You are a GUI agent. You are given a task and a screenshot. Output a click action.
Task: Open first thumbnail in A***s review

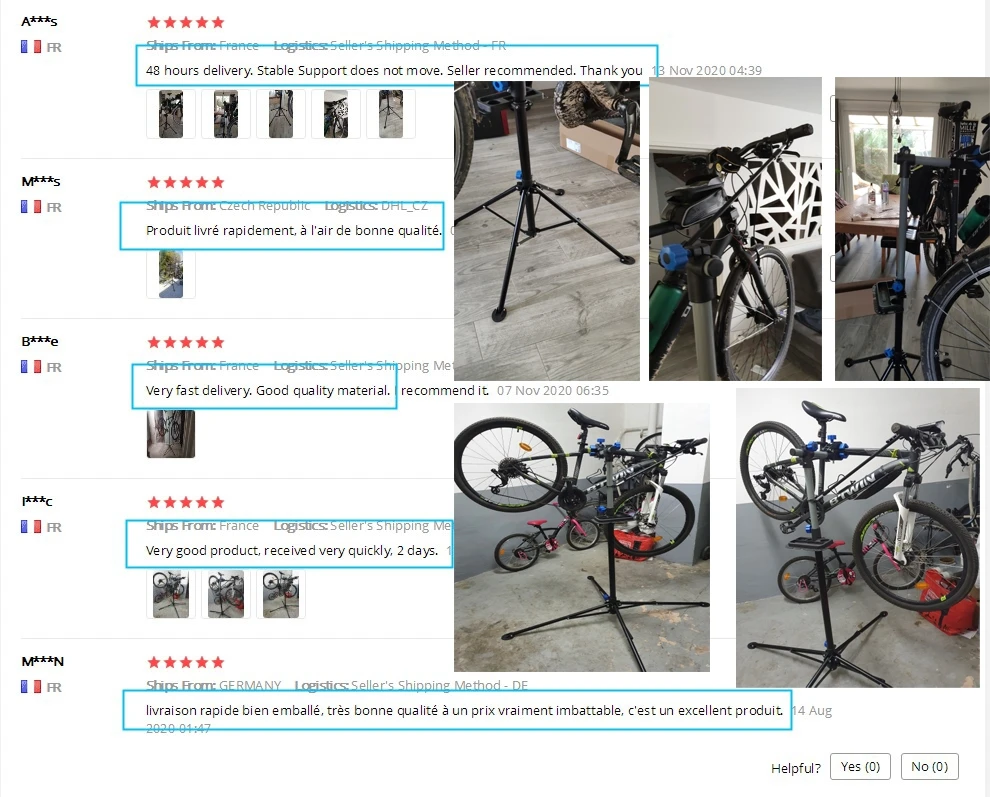coord(171,114)
